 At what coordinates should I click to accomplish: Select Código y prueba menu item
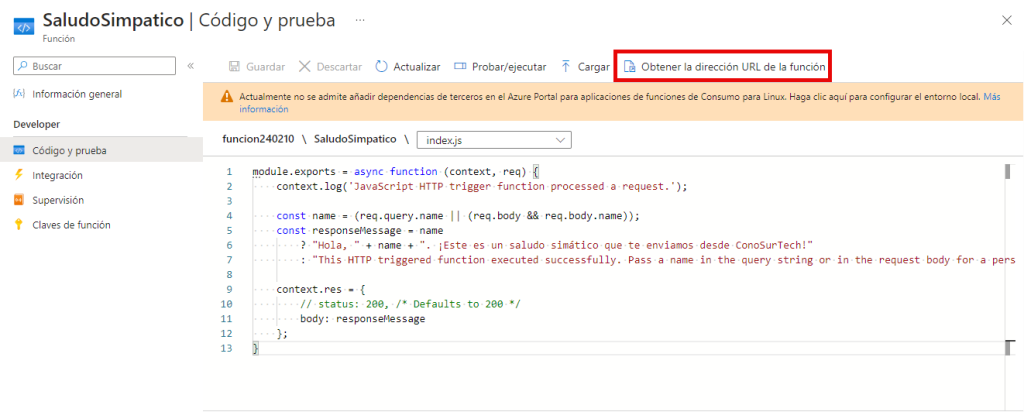tap(70, 150)
